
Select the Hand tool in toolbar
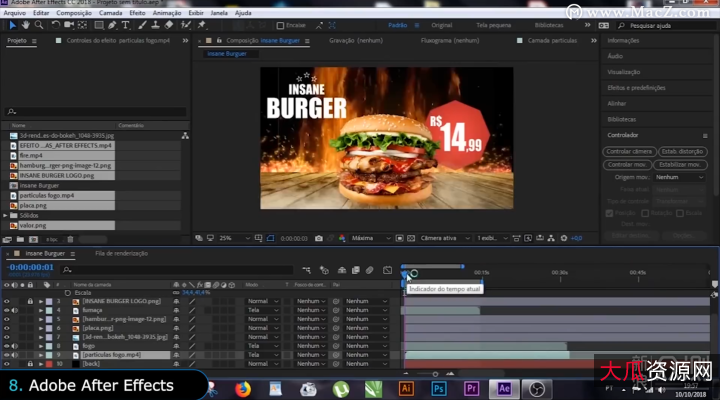25,25
